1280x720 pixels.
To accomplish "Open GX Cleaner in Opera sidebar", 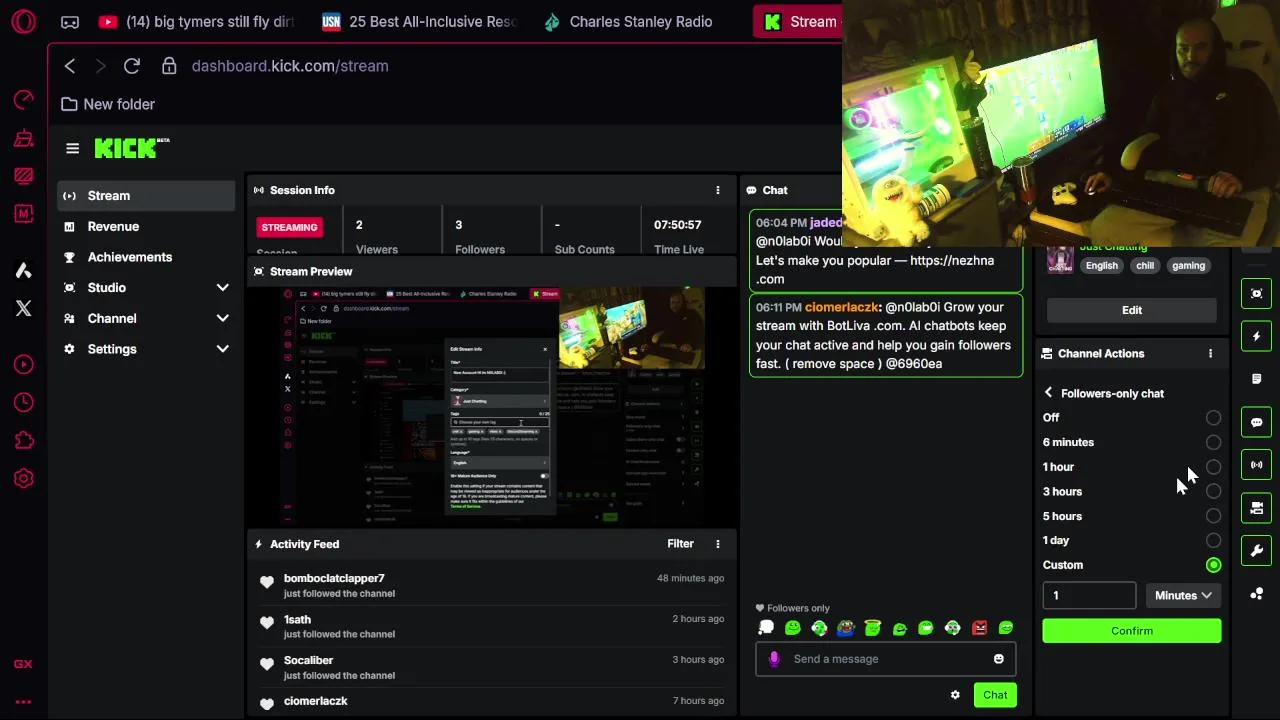I will pyautogui.click(x=24, y=139).
